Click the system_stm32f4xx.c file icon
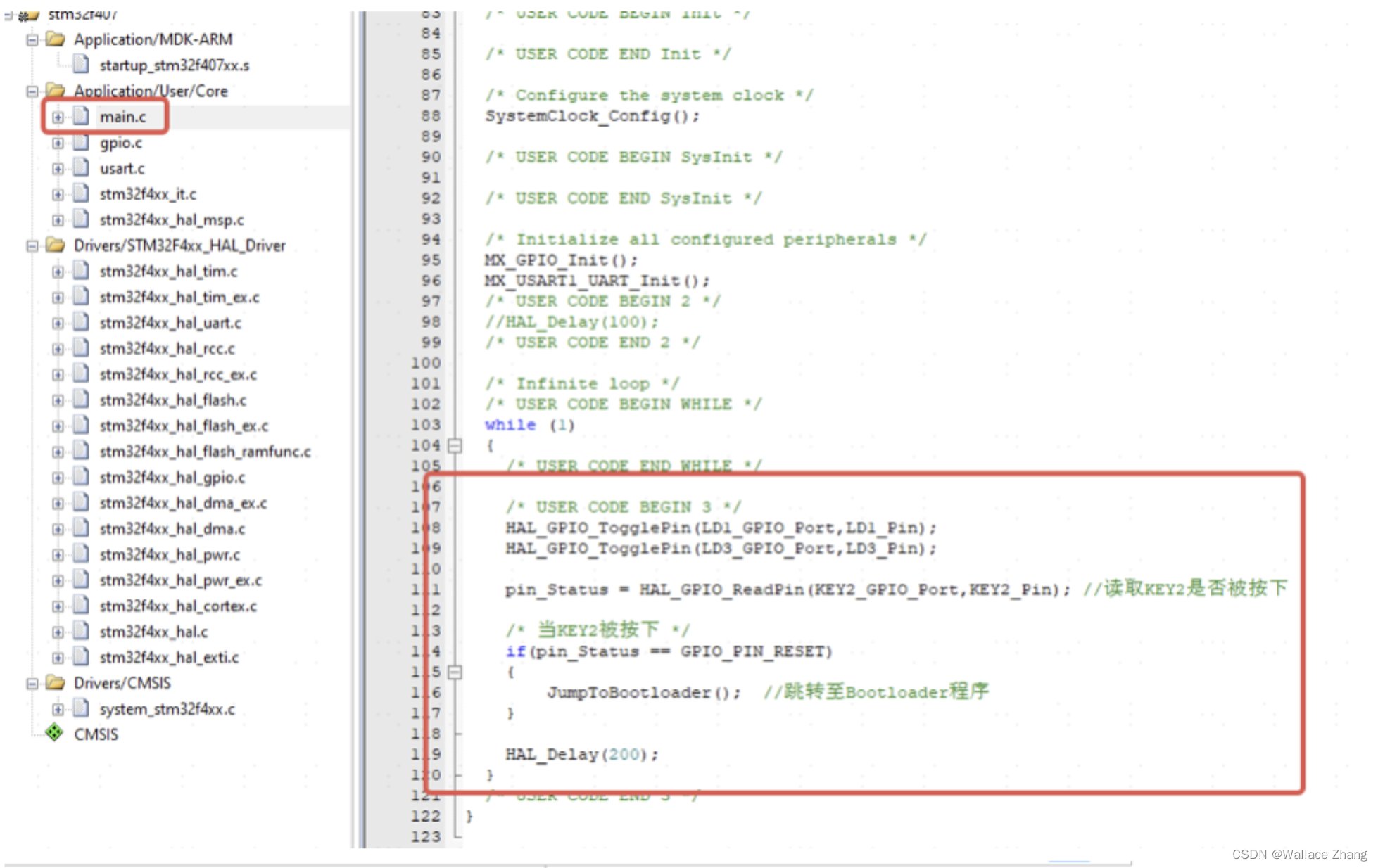The image size is (1378, 868). click(x=81, y=709)
